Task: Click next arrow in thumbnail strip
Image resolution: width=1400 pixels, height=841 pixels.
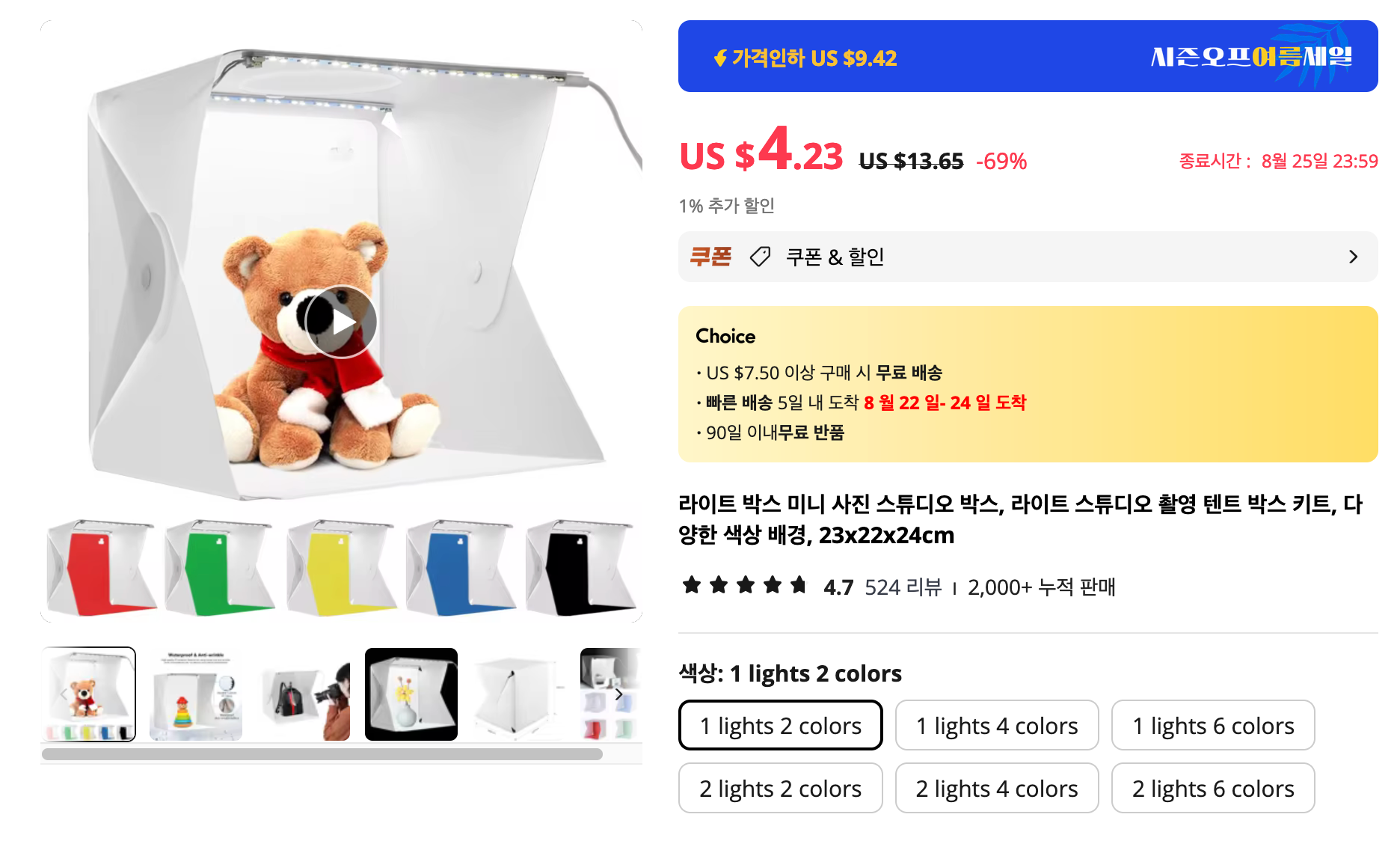Action: click(x=618, y=694)
